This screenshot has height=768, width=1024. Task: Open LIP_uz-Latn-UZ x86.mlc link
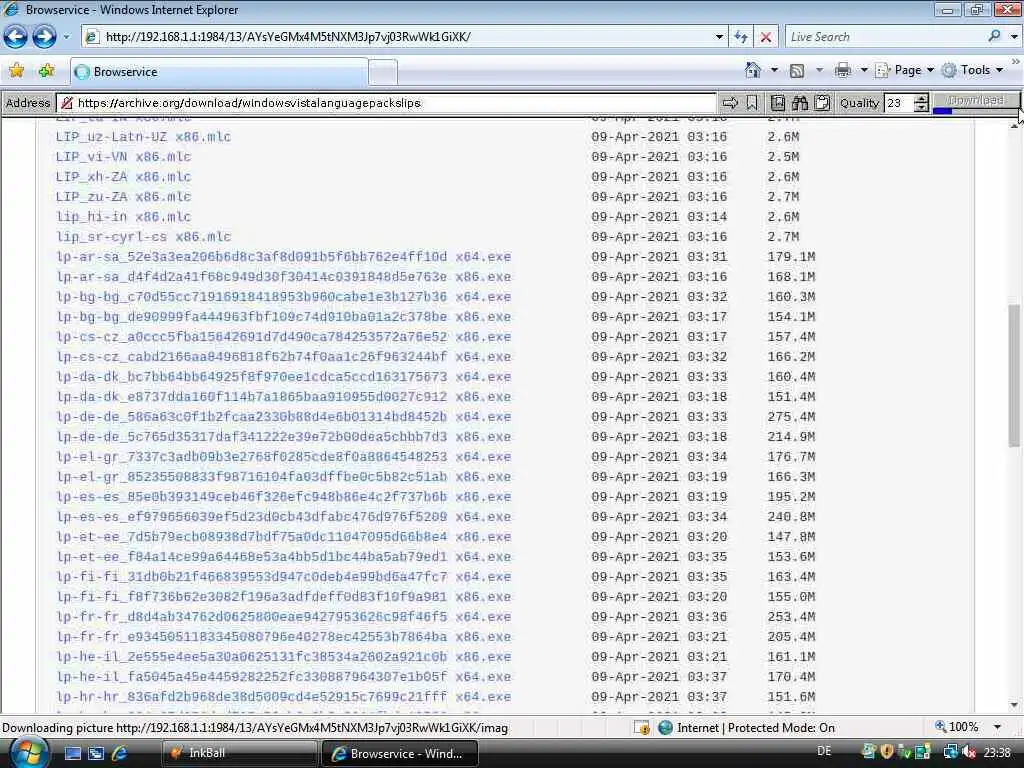143,136
